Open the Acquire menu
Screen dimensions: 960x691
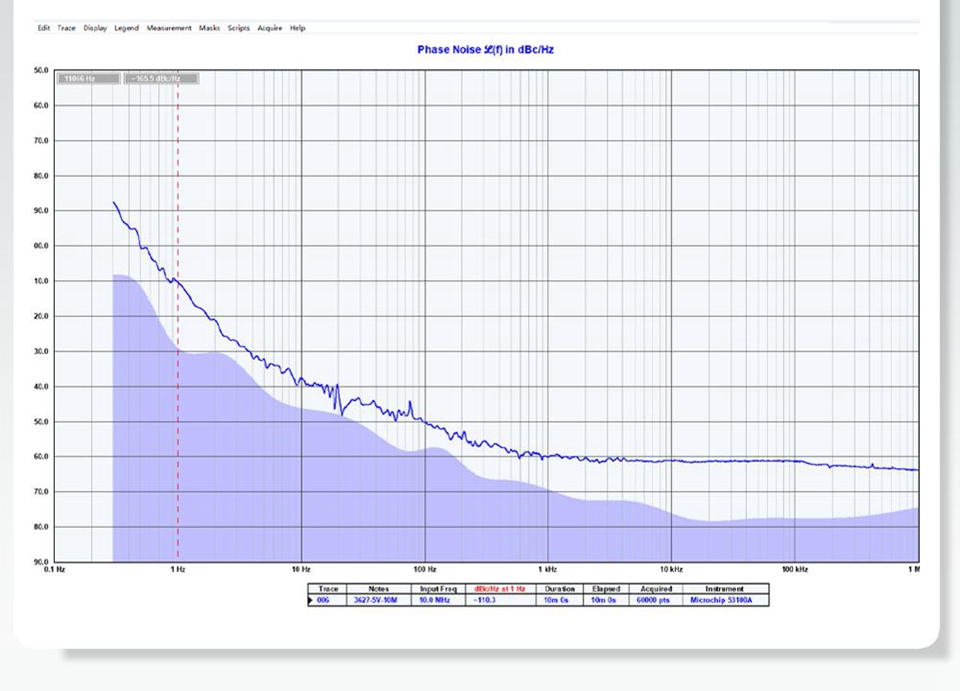[x=270, y=28]
